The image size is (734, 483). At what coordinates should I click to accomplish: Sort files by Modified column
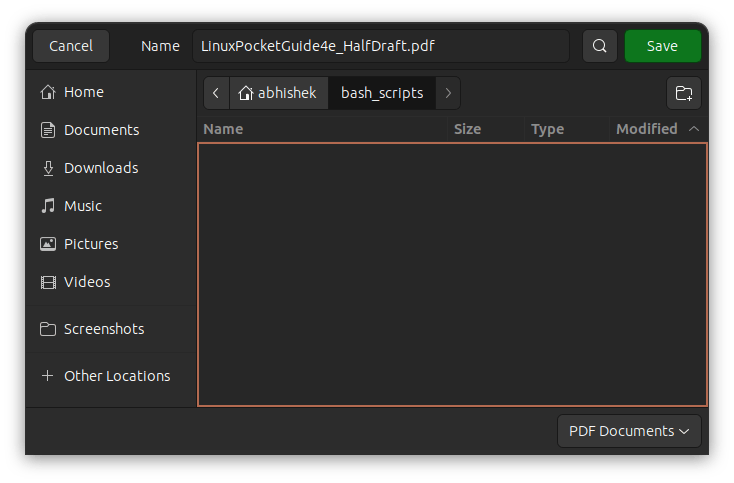(646, 129)
